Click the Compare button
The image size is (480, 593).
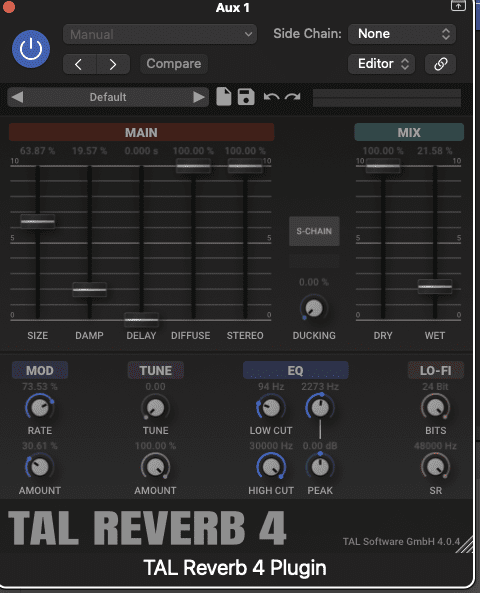(174, 64)
